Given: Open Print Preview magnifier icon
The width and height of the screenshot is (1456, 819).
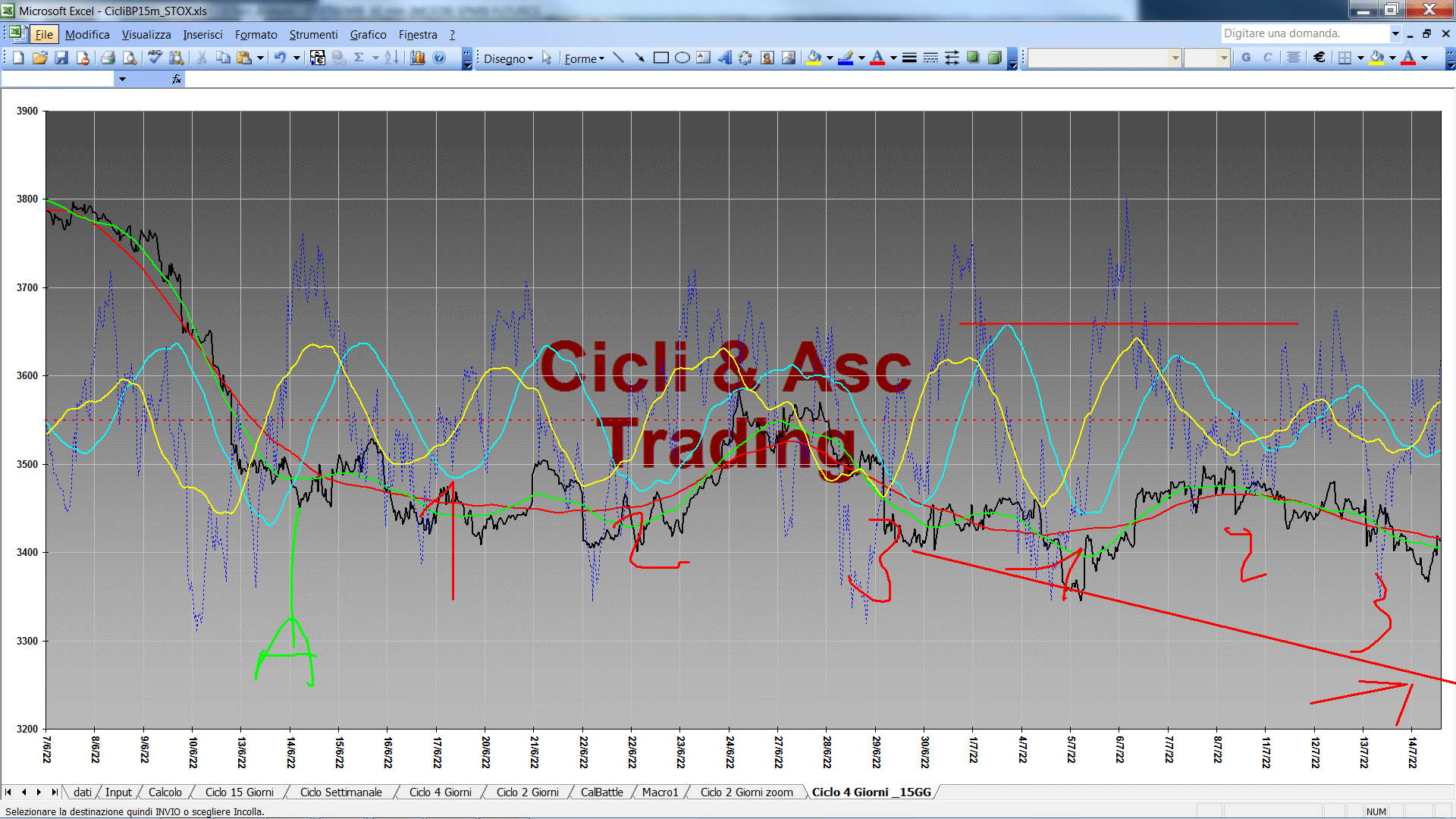Looking at the screenshot, I should pyautogui.click(x=130, y=58).
